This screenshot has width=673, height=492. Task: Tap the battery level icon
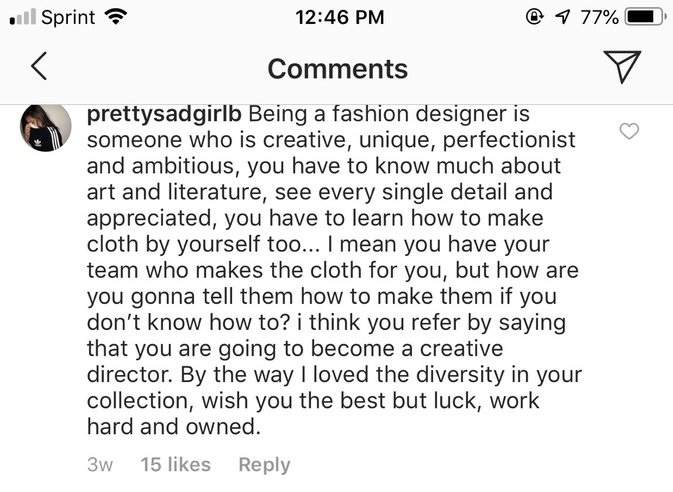tap(644, 17)
